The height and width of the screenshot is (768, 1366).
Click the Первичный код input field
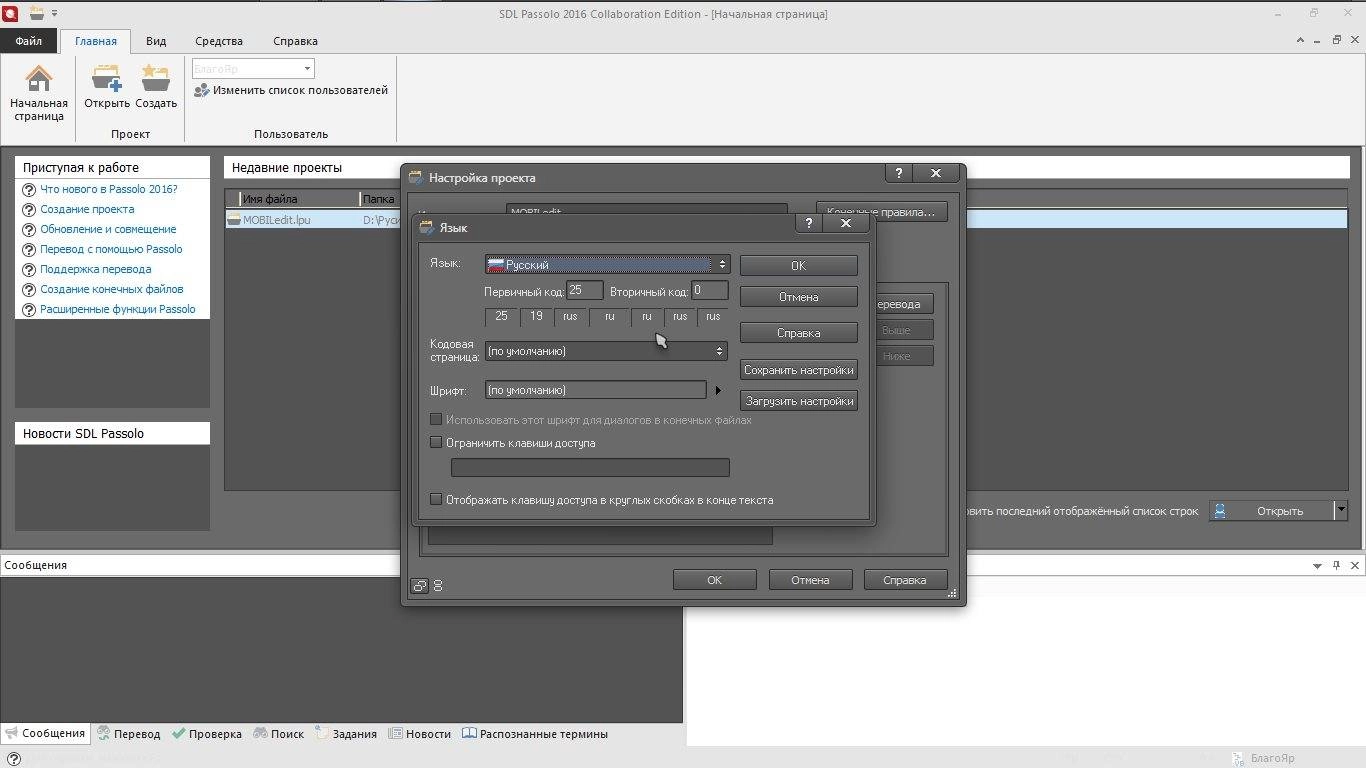(x=584, y=290)
